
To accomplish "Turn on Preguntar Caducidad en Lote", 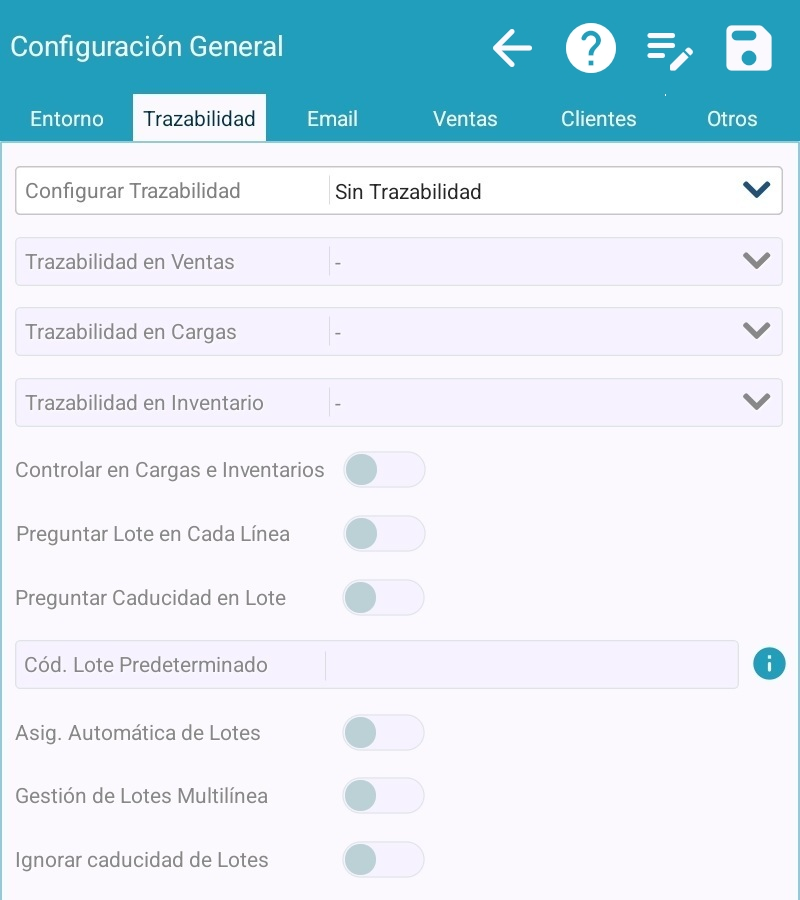I will pos(384,598).
